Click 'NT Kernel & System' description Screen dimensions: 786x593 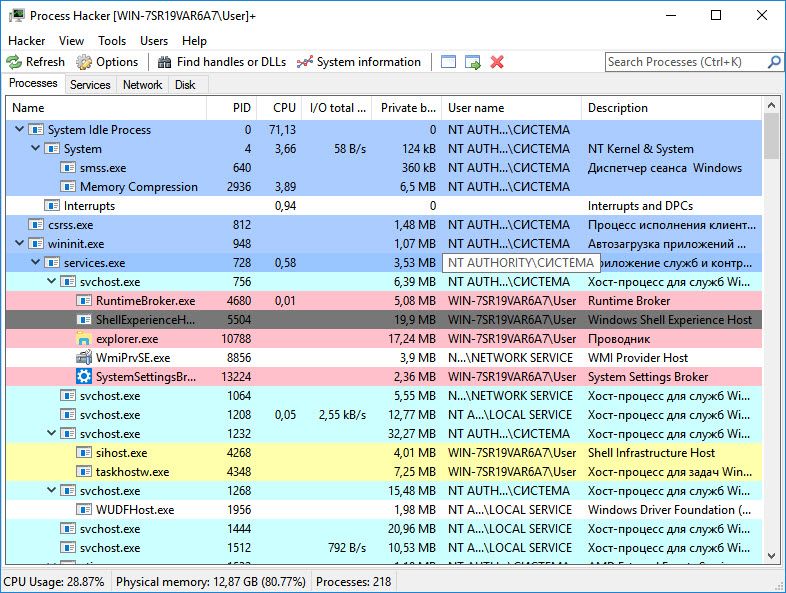[641, 149]
